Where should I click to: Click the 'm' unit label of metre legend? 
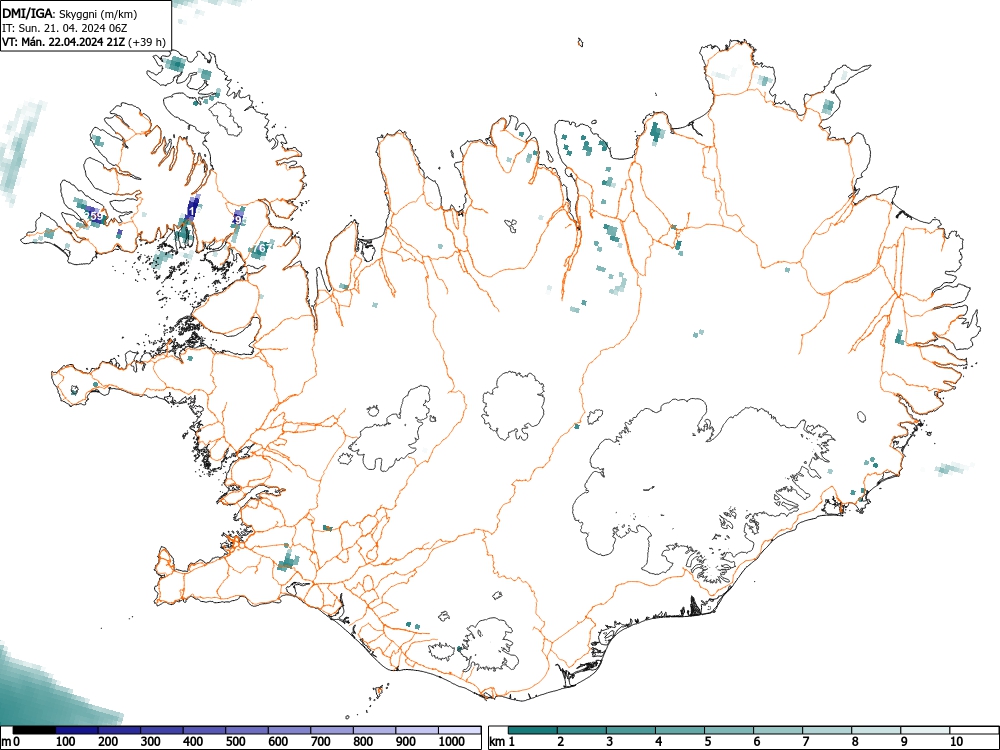point(6,742)
